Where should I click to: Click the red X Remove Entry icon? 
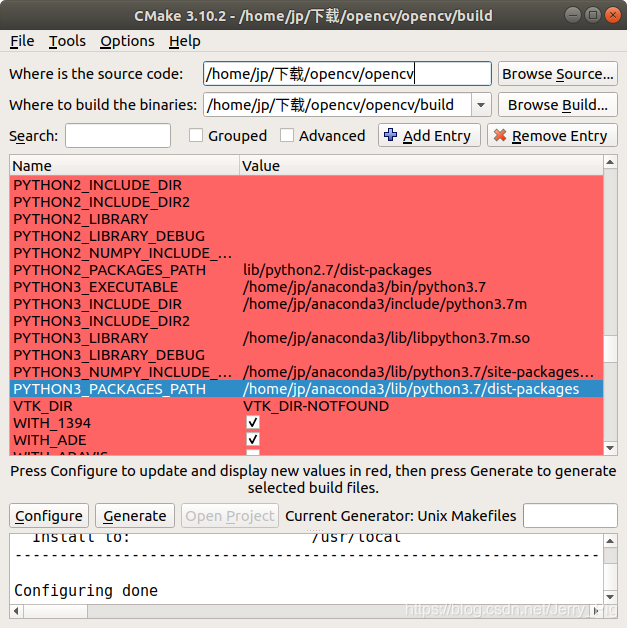[x=500, y=135]
